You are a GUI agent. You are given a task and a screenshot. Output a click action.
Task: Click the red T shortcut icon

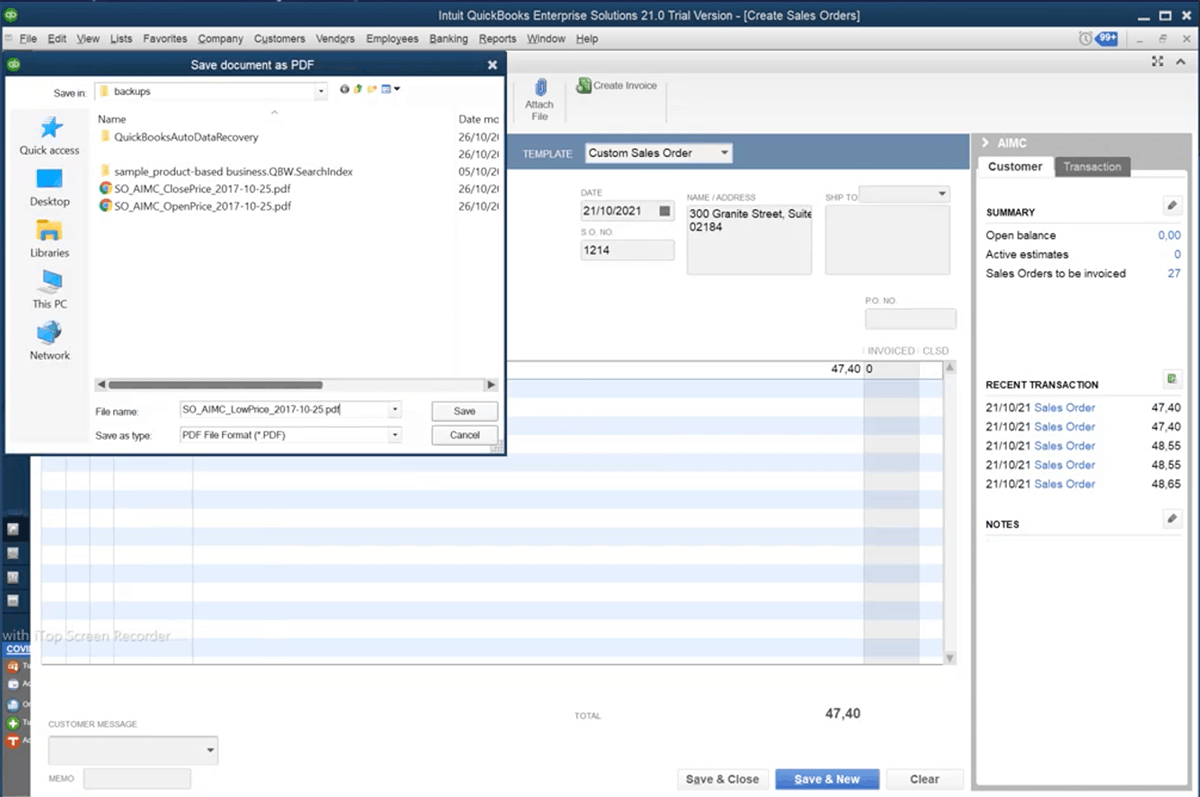(x=13, y=741)
